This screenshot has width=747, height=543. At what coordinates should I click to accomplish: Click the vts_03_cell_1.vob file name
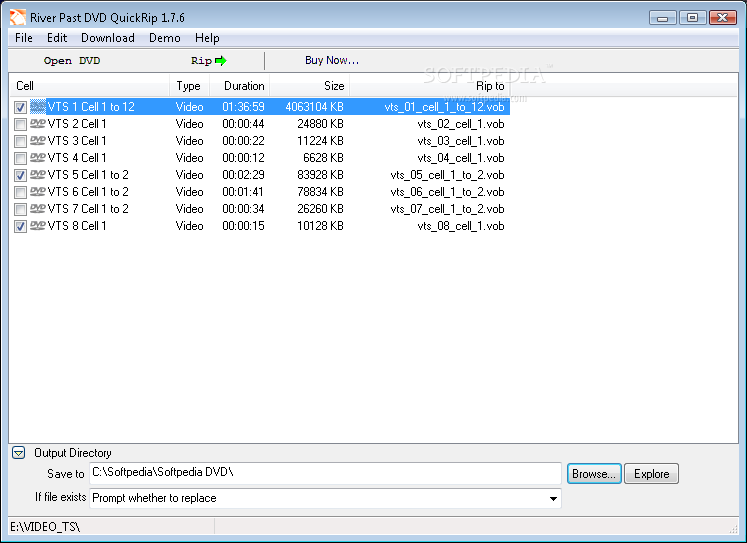pos(461,141)
